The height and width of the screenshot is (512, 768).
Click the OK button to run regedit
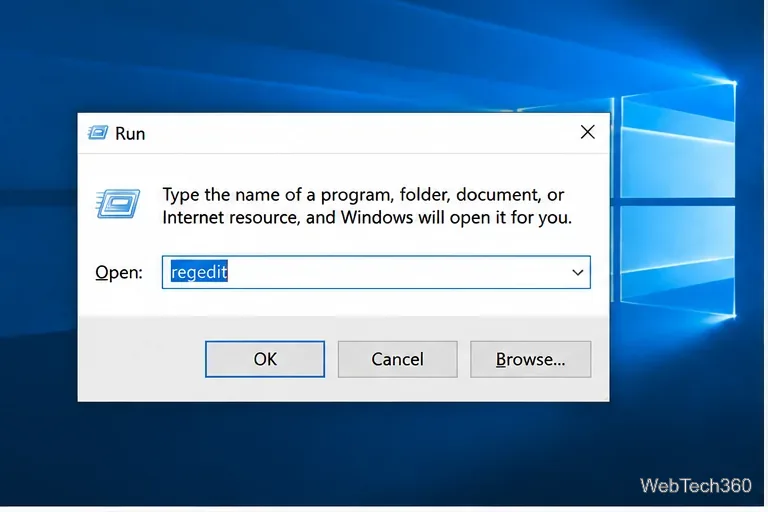point(265,359)
